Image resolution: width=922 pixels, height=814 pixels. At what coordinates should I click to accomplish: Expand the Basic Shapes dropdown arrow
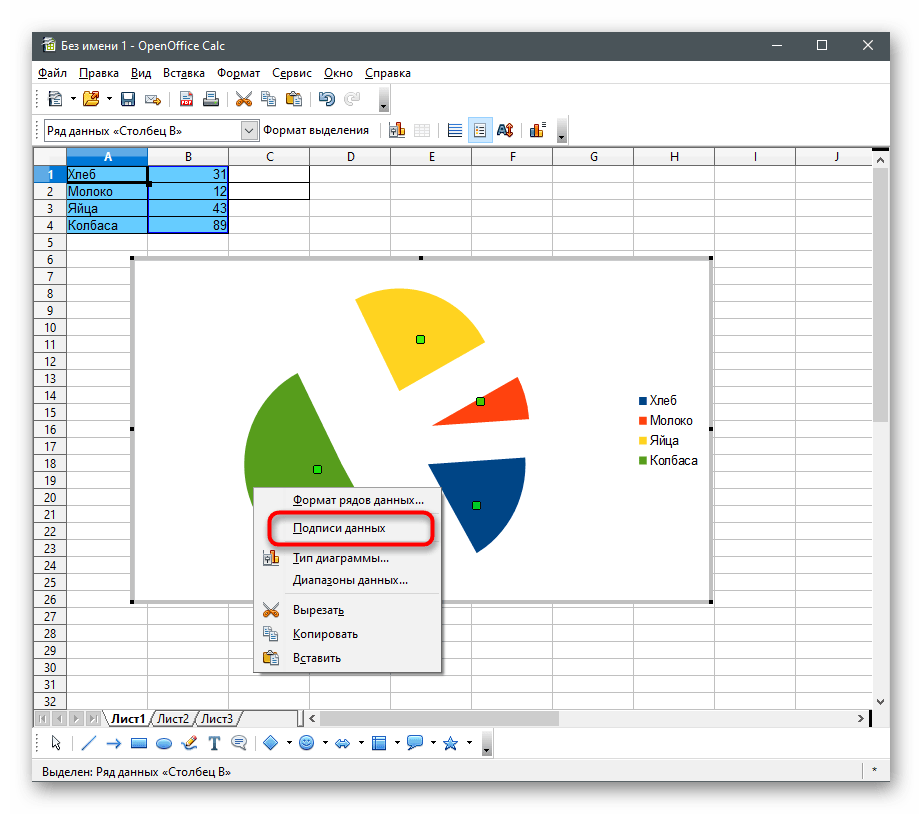(289, 743)
